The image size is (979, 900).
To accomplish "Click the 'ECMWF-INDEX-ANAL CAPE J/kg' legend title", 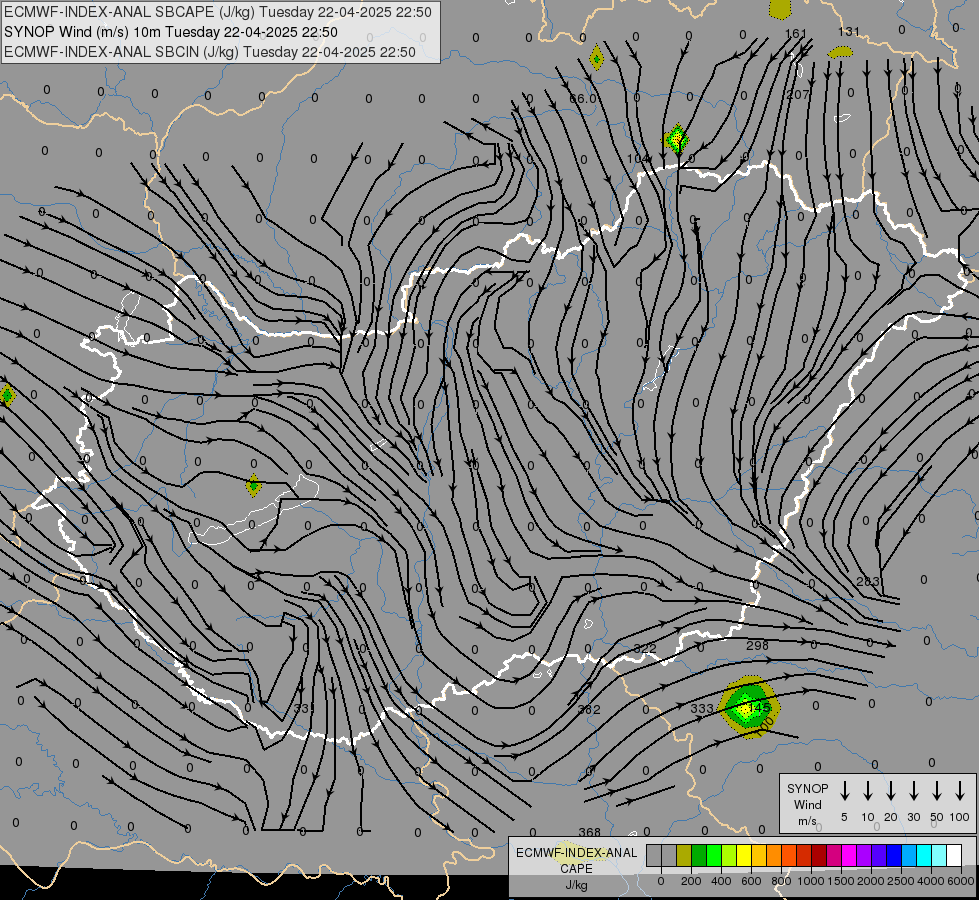I will pyautogui.click(x=576, y=868).
